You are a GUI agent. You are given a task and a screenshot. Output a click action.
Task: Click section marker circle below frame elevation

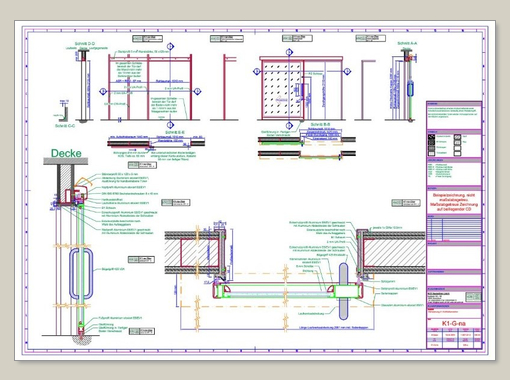171,125
